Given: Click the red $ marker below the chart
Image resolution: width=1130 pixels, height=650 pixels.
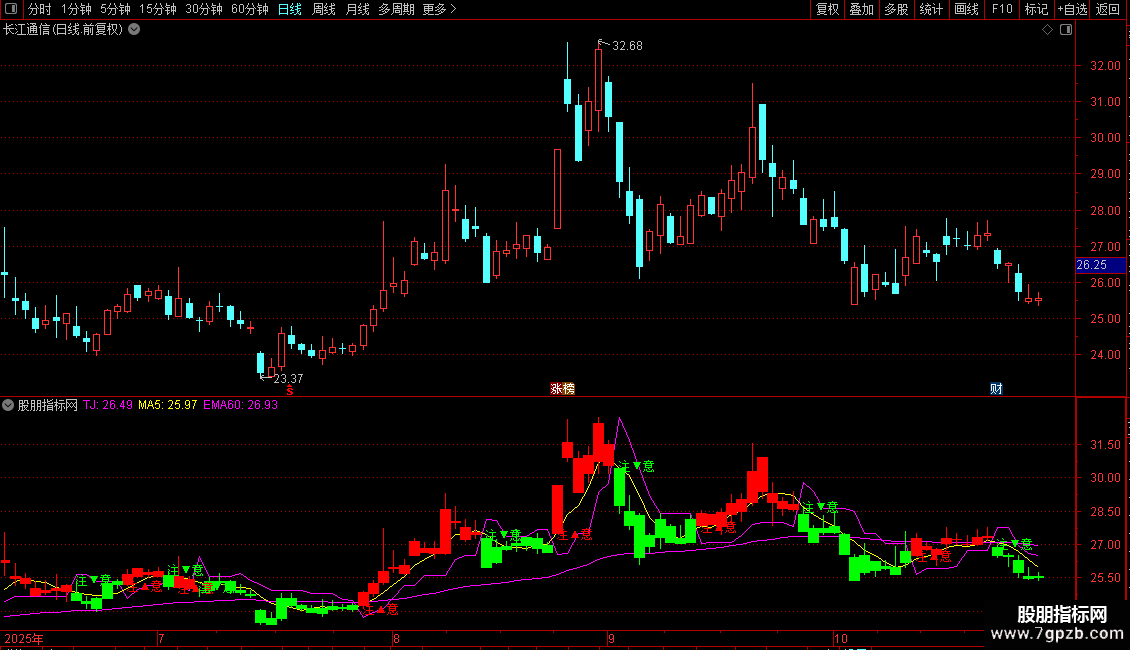Looking at the screenshot, I should click(x=290, y=390).
